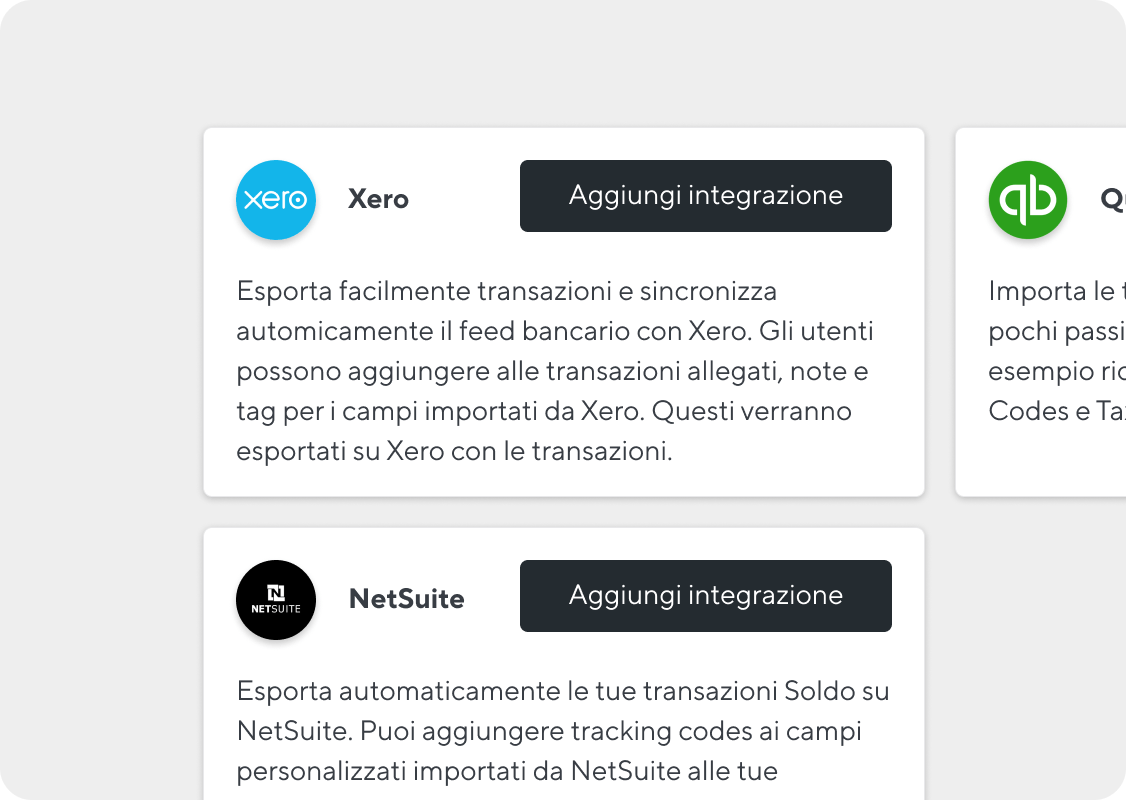Click the line "personalizzati importati da NetSuite alle tue"
Screen dimensions: 1126x800
[507, 771]
